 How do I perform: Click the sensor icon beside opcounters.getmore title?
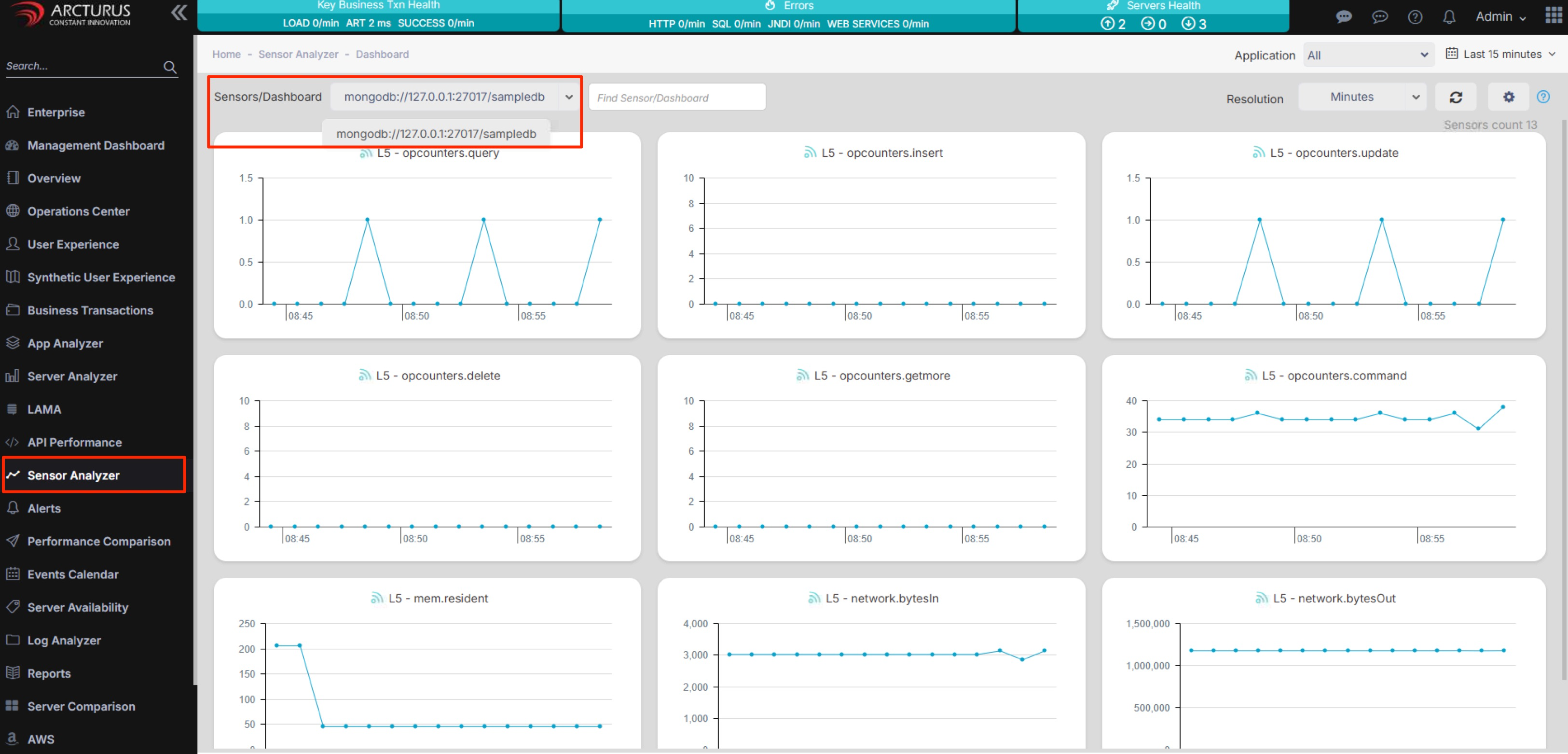tap(802, 375)
